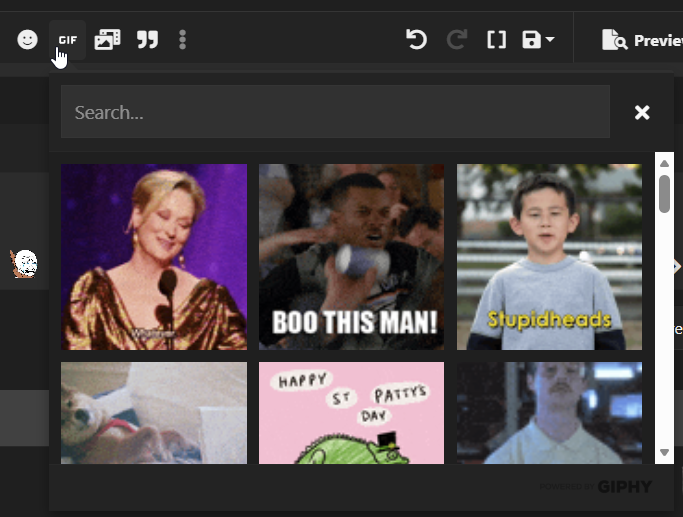Click the GIF list scrollbar thumb
Viewport: 683px width, 517px height.
(664, 194)
